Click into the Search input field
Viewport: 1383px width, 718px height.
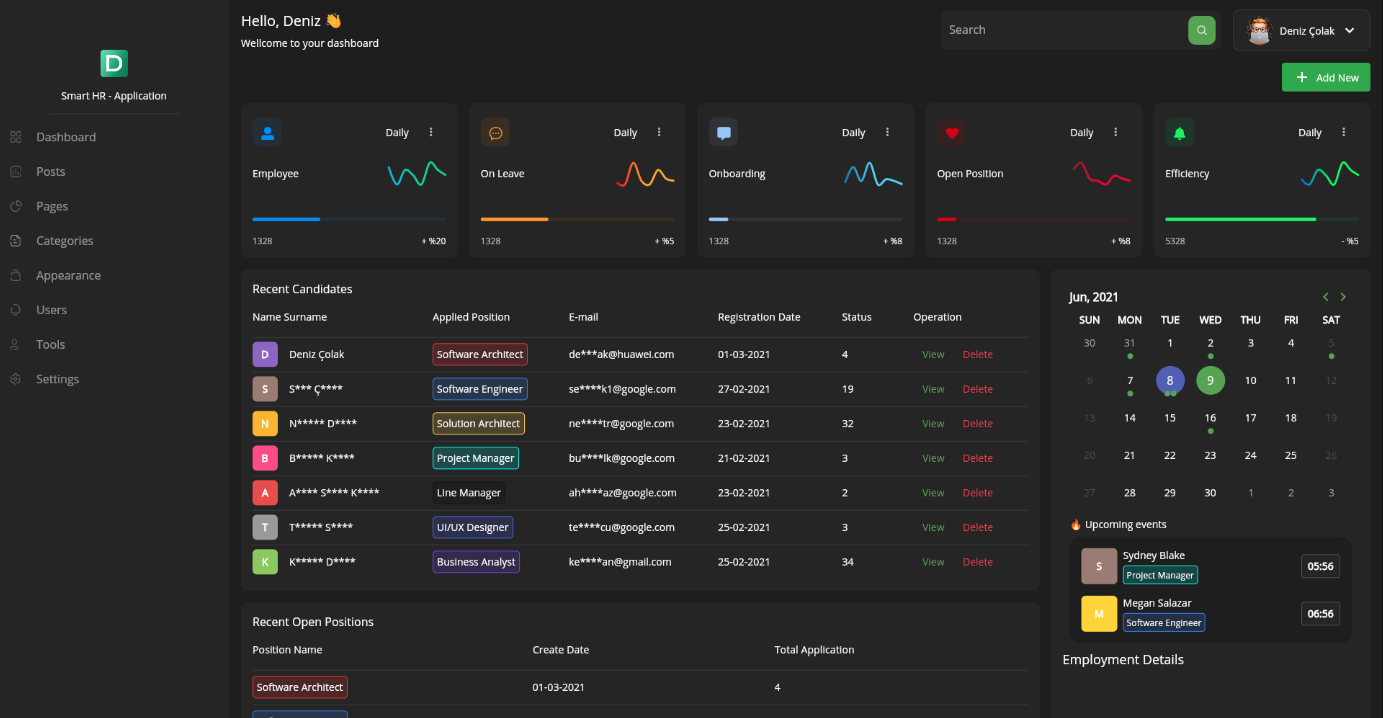(1060, 30)
